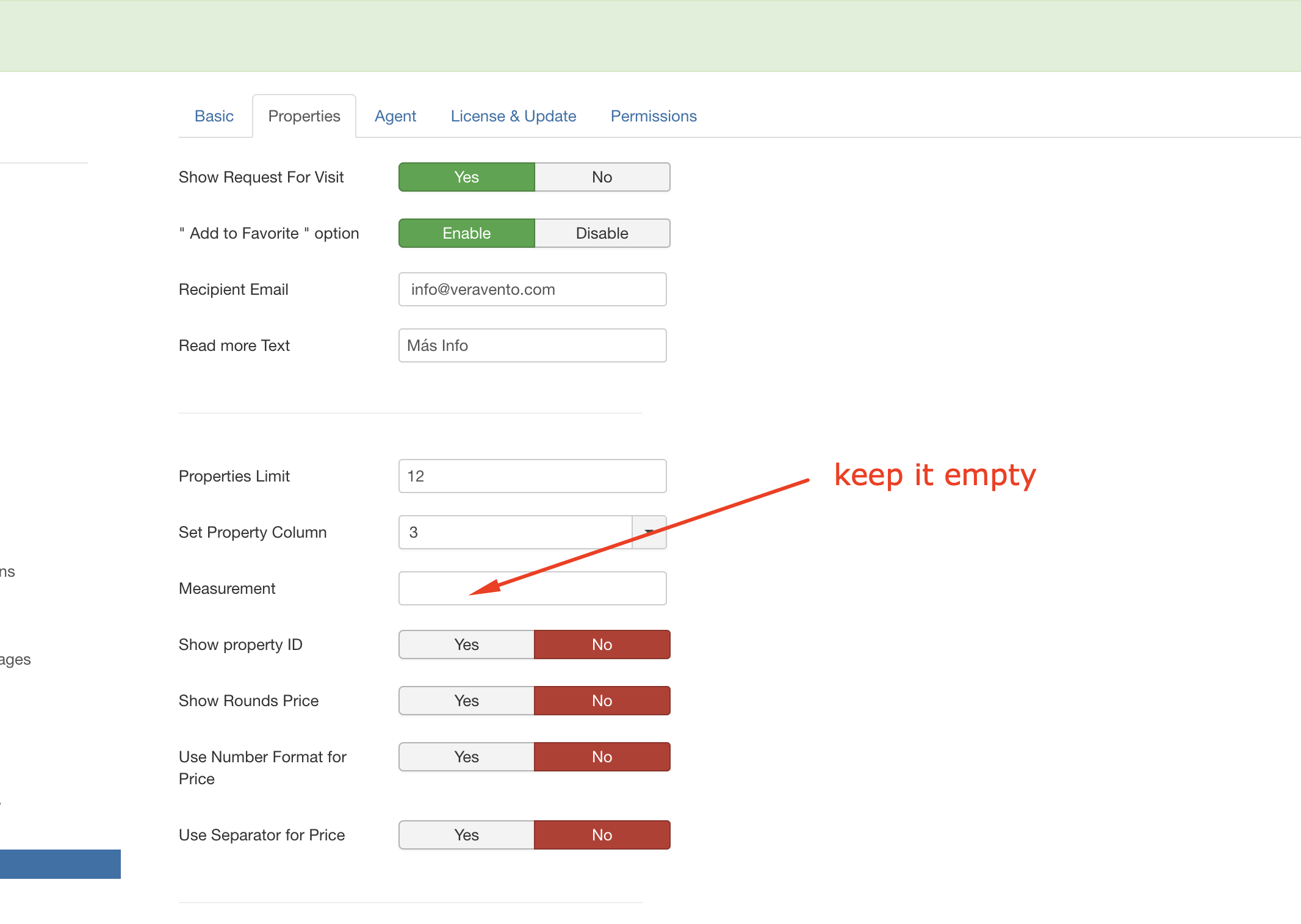Open the Basic tab
1301x924 pixels.
point(214,116)
